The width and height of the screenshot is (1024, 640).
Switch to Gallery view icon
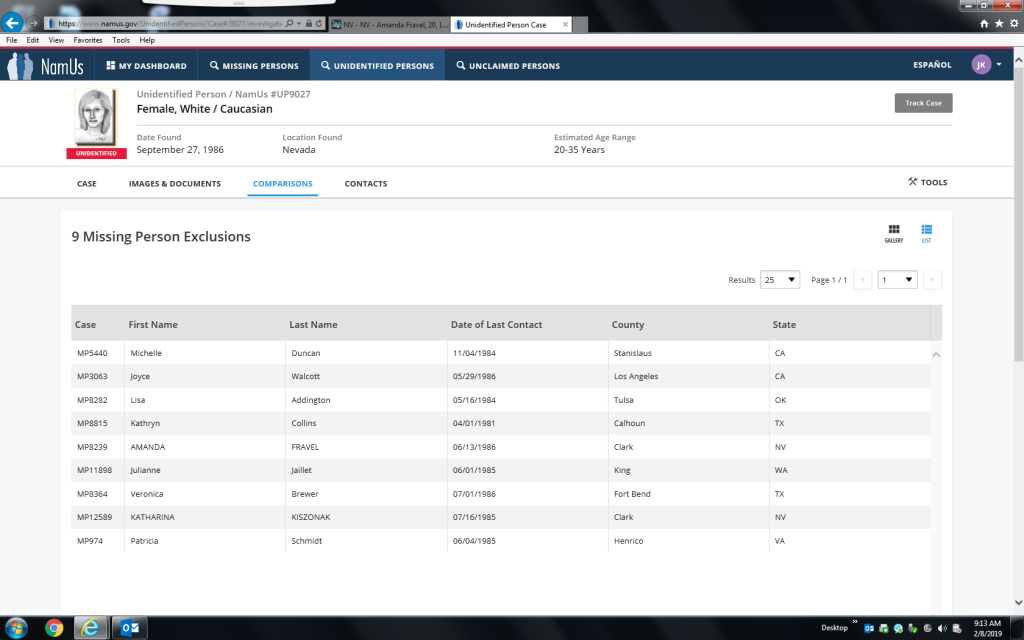click(x=894, y=230)
